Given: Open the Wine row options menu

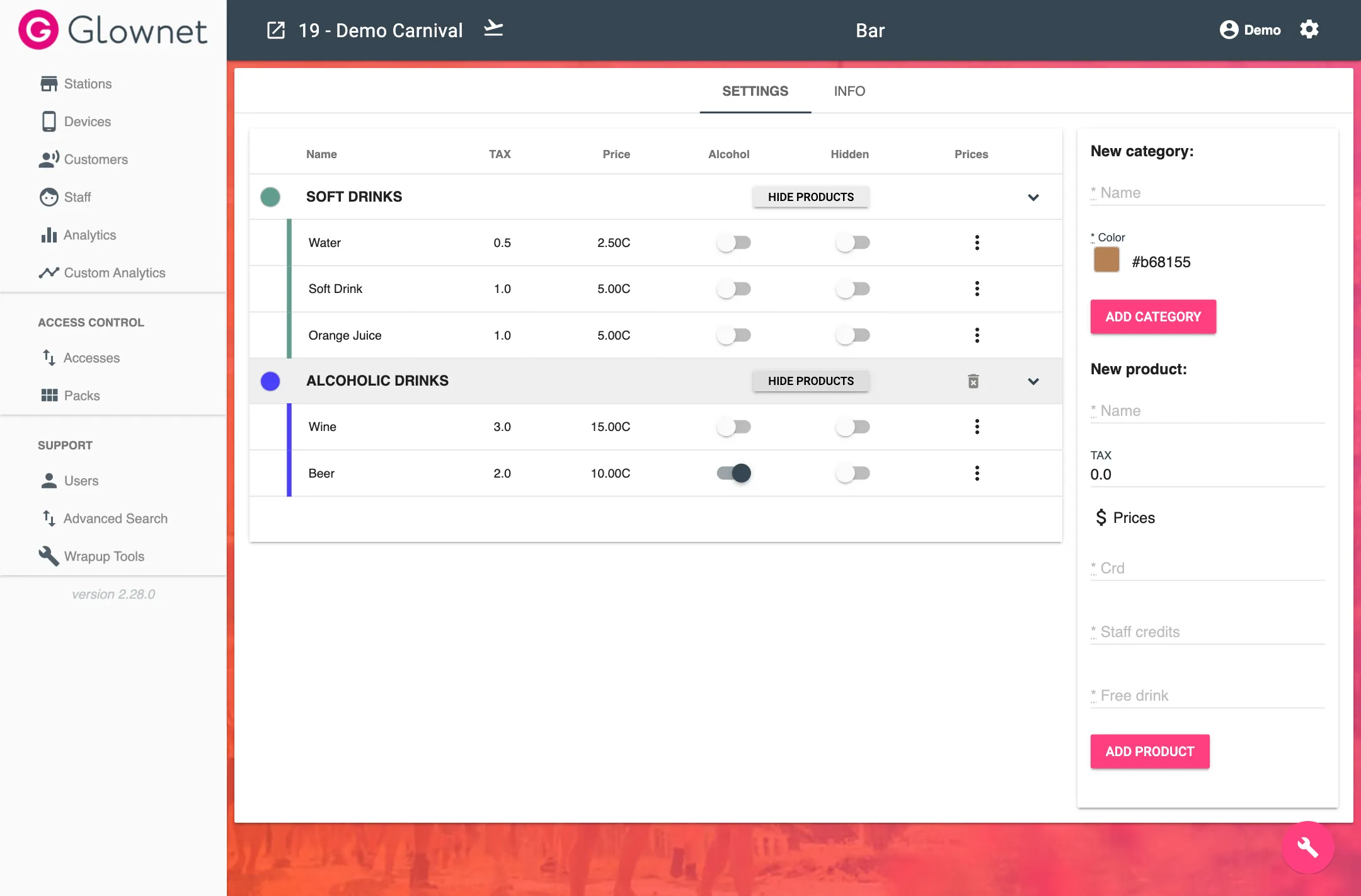Looking at the screenshot, I should pyautogui.click(x=977, y=427).
